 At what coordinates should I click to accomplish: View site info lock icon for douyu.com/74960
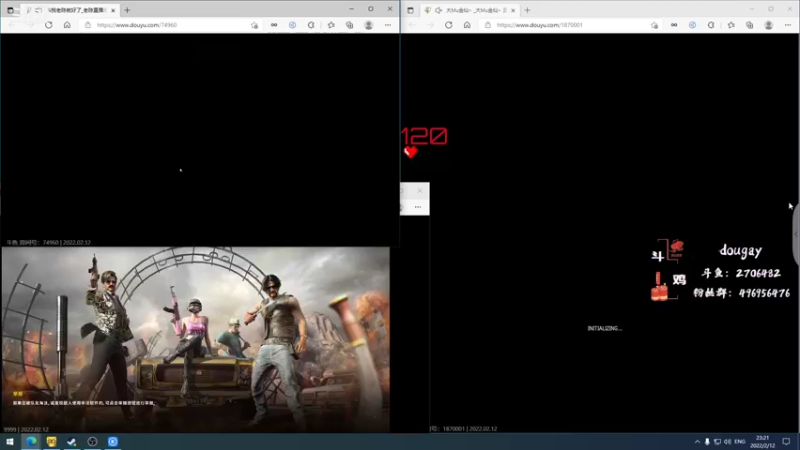(x=88, y=25)
